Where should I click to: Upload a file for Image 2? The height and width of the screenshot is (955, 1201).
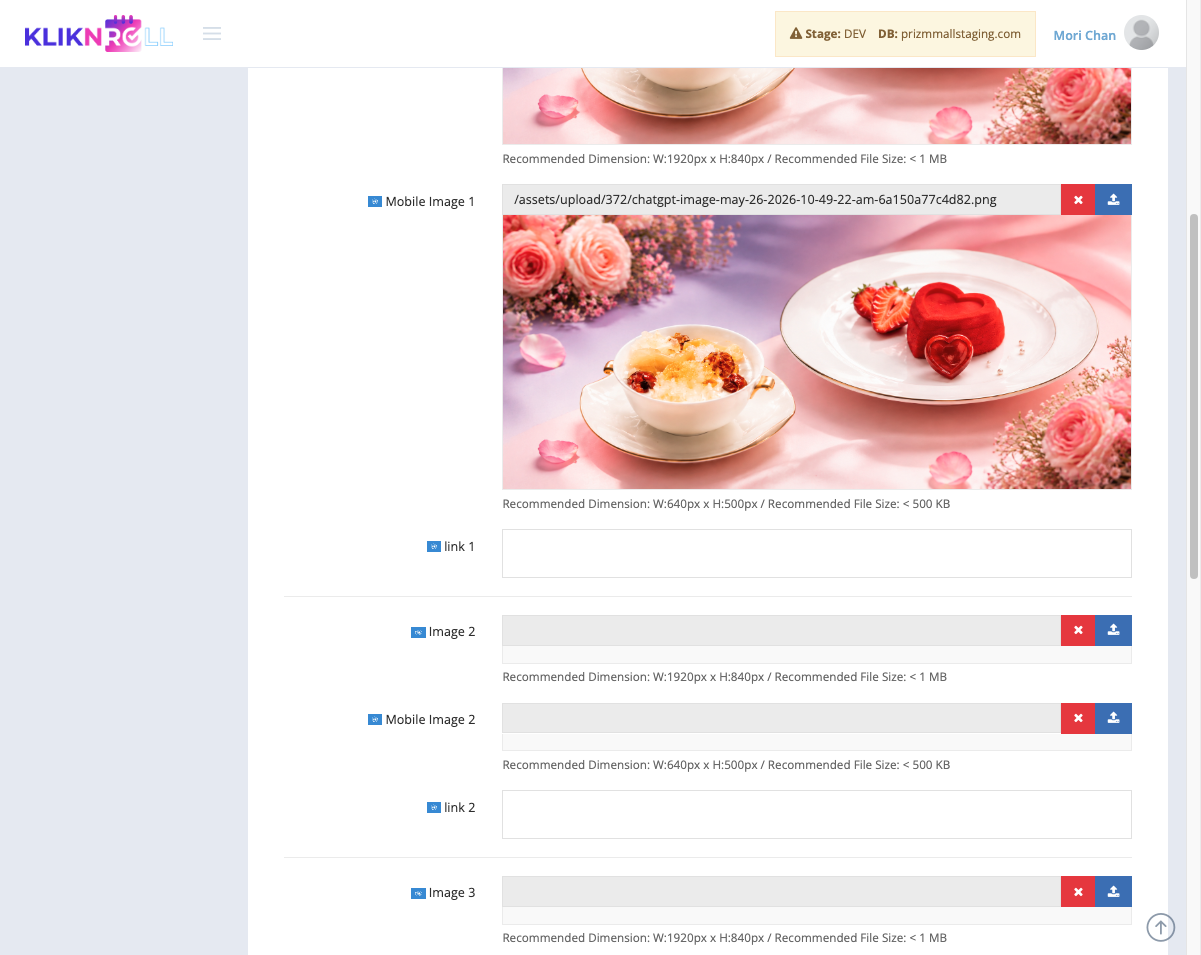(x=1114, y=631)
